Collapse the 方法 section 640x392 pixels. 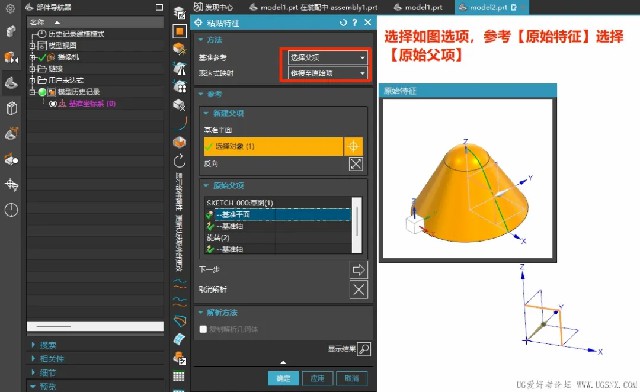(x=200, y=40)
